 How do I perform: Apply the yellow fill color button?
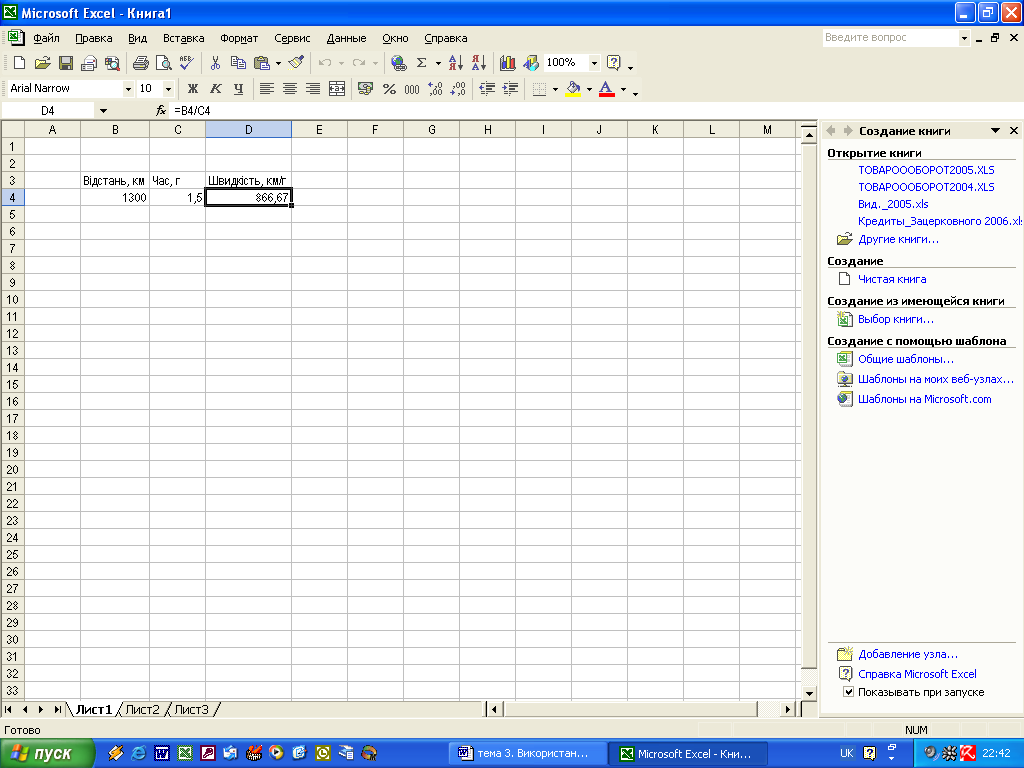click(x=573, y=89)
